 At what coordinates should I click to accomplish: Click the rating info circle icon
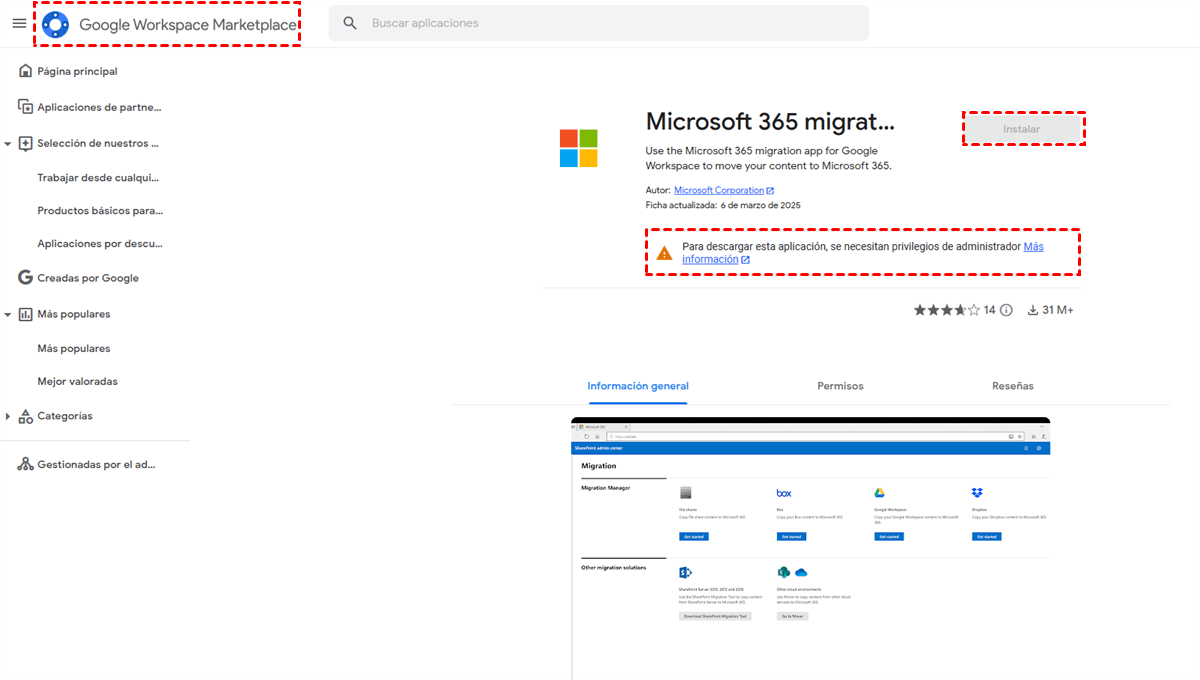(x=1006, y=310)
